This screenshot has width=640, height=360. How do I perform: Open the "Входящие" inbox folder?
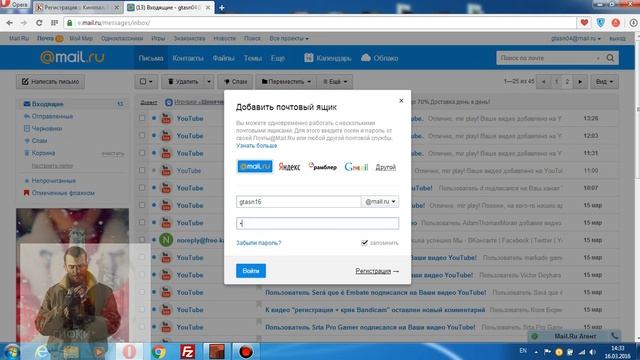click(47, 104)
